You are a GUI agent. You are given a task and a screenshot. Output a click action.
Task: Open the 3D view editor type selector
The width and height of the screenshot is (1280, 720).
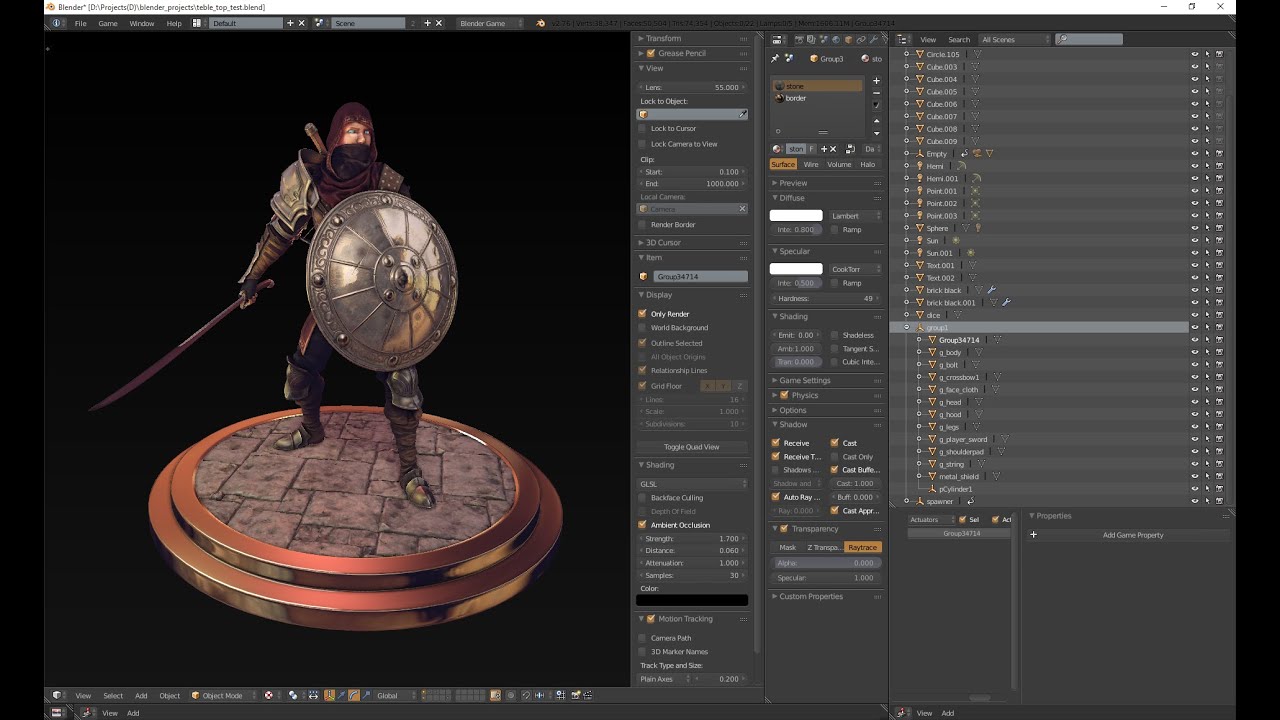[x=59, y=695]
